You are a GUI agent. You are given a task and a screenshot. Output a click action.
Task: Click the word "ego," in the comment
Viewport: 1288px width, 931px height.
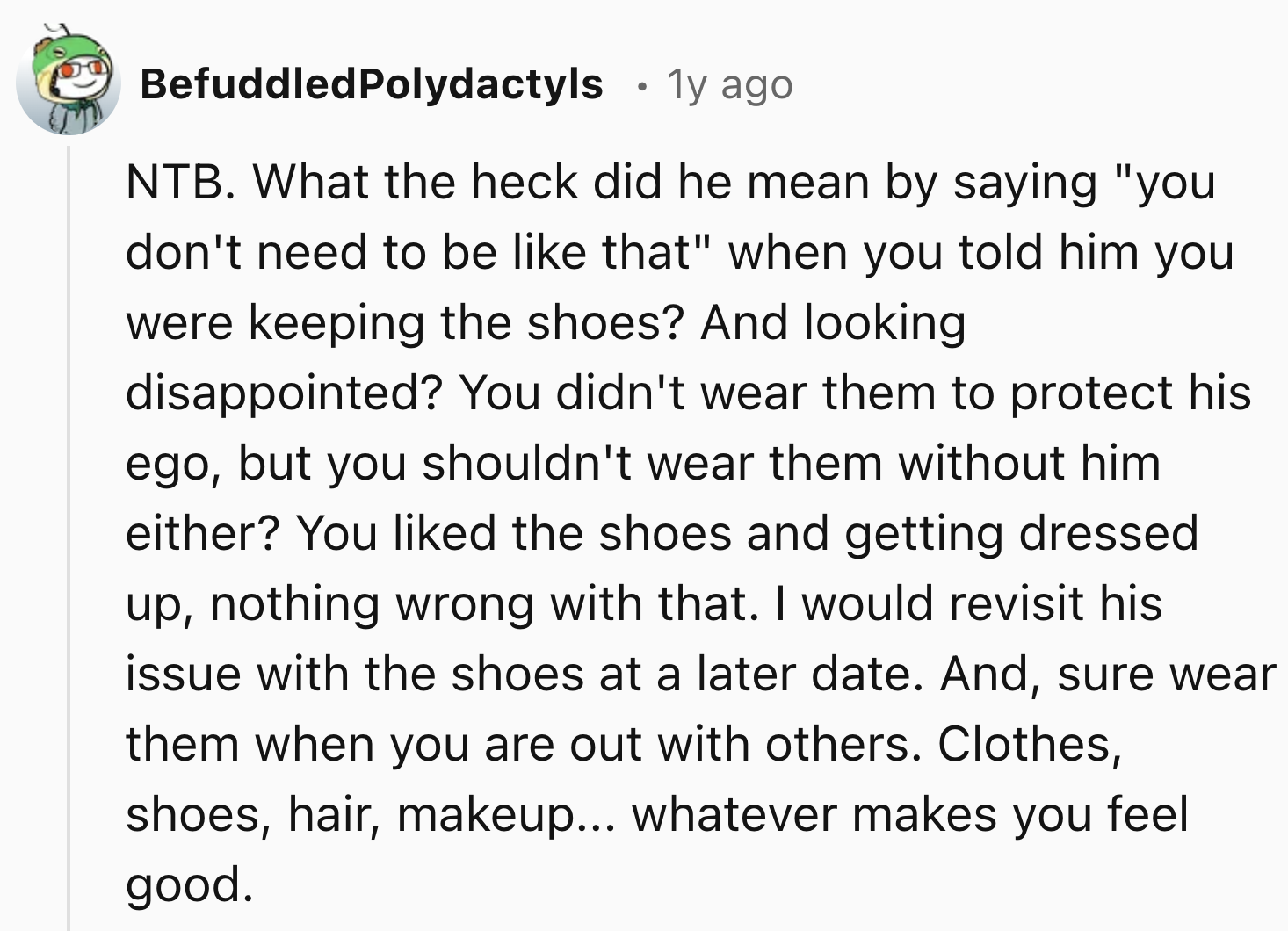(172, 464)
